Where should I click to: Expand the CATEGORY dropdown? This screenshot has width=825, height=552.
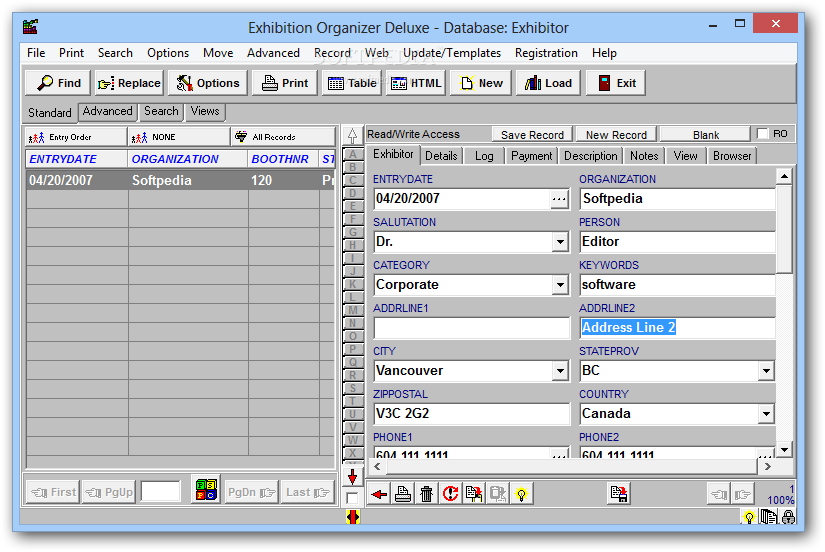(x=560, y=285)
